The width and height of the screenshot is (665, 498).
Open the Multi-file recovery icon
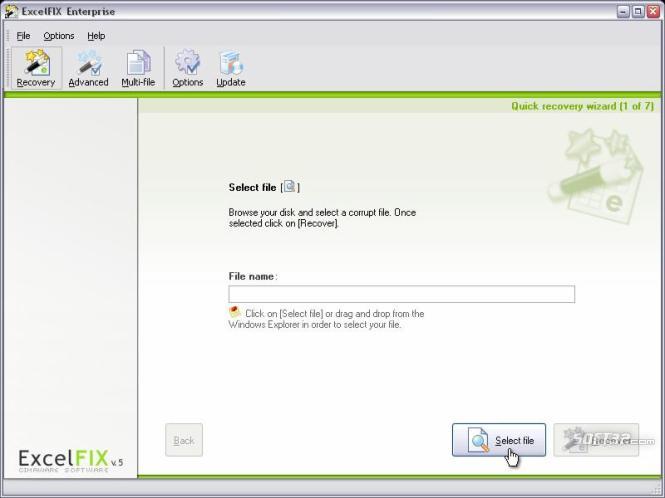point(138,68)
